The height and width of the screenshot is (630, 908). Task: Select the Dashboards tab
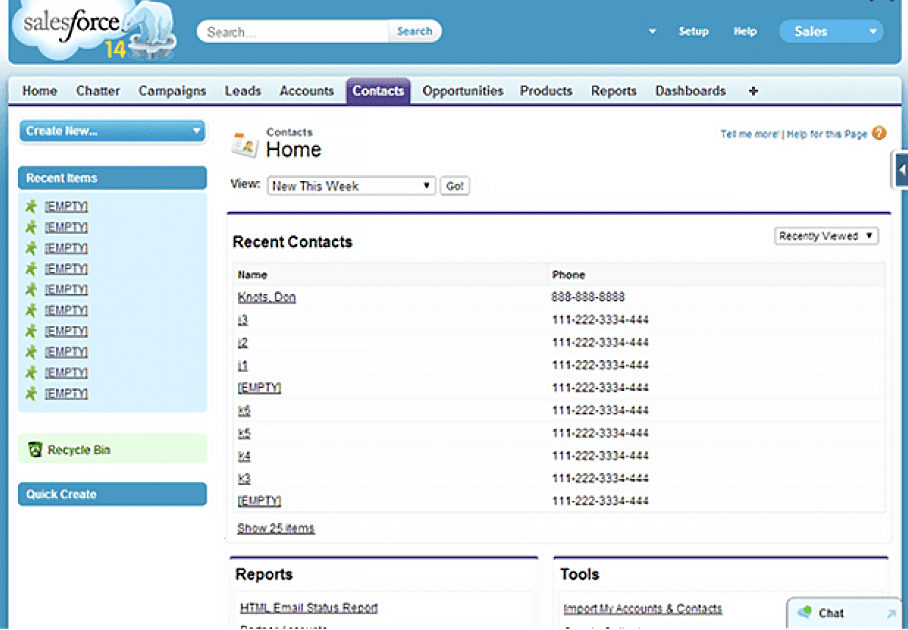pos(690,91)
